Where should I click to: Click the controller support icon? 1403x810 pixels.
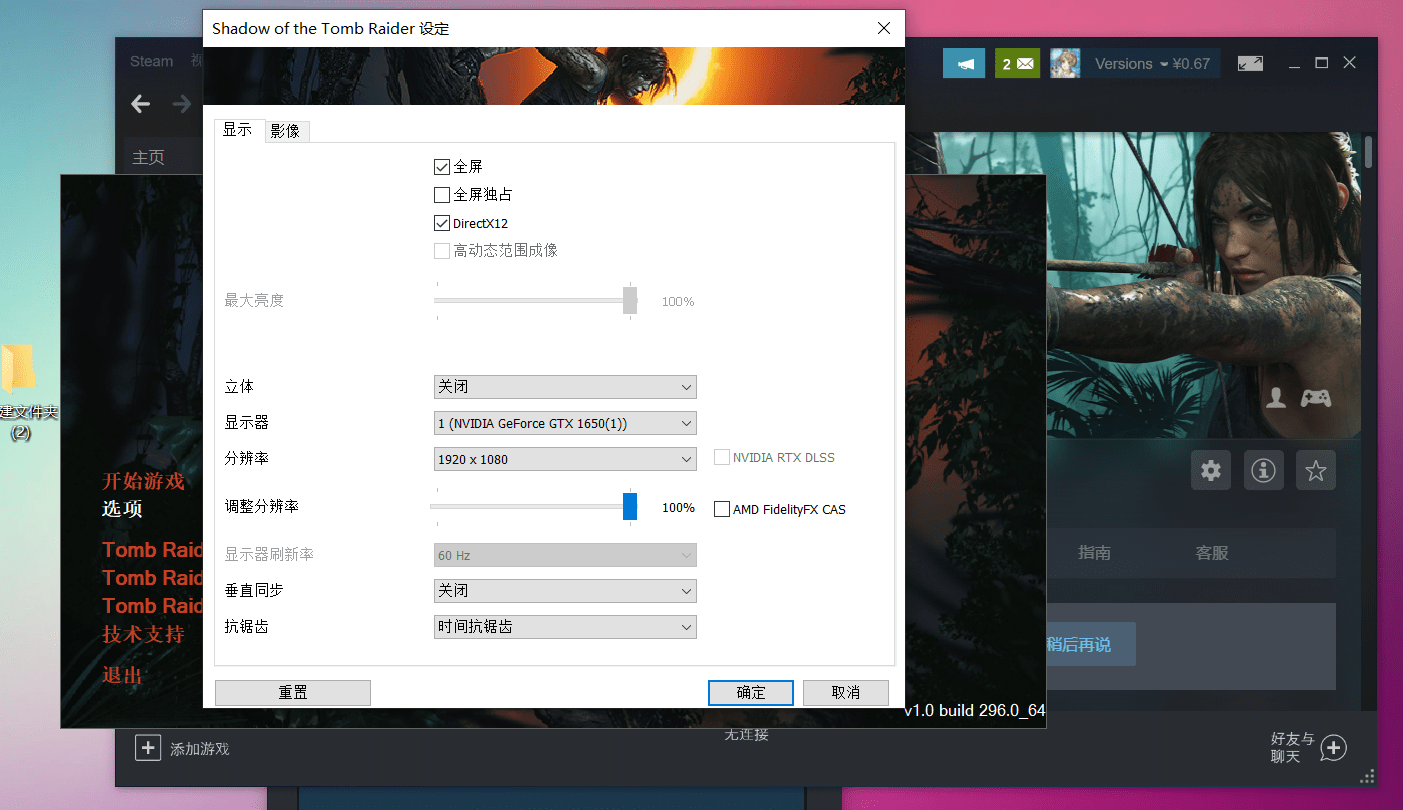1315,398
